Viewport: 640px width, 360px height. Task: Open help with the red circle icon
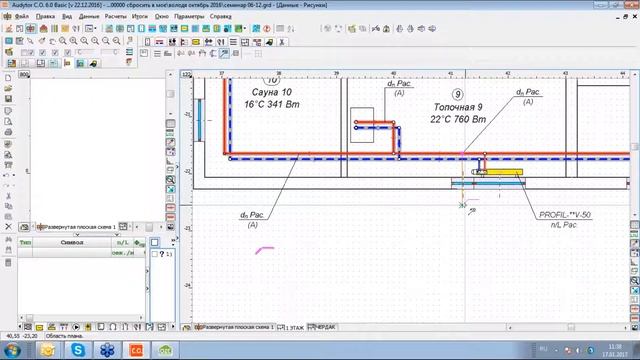(x=267, y=29)
